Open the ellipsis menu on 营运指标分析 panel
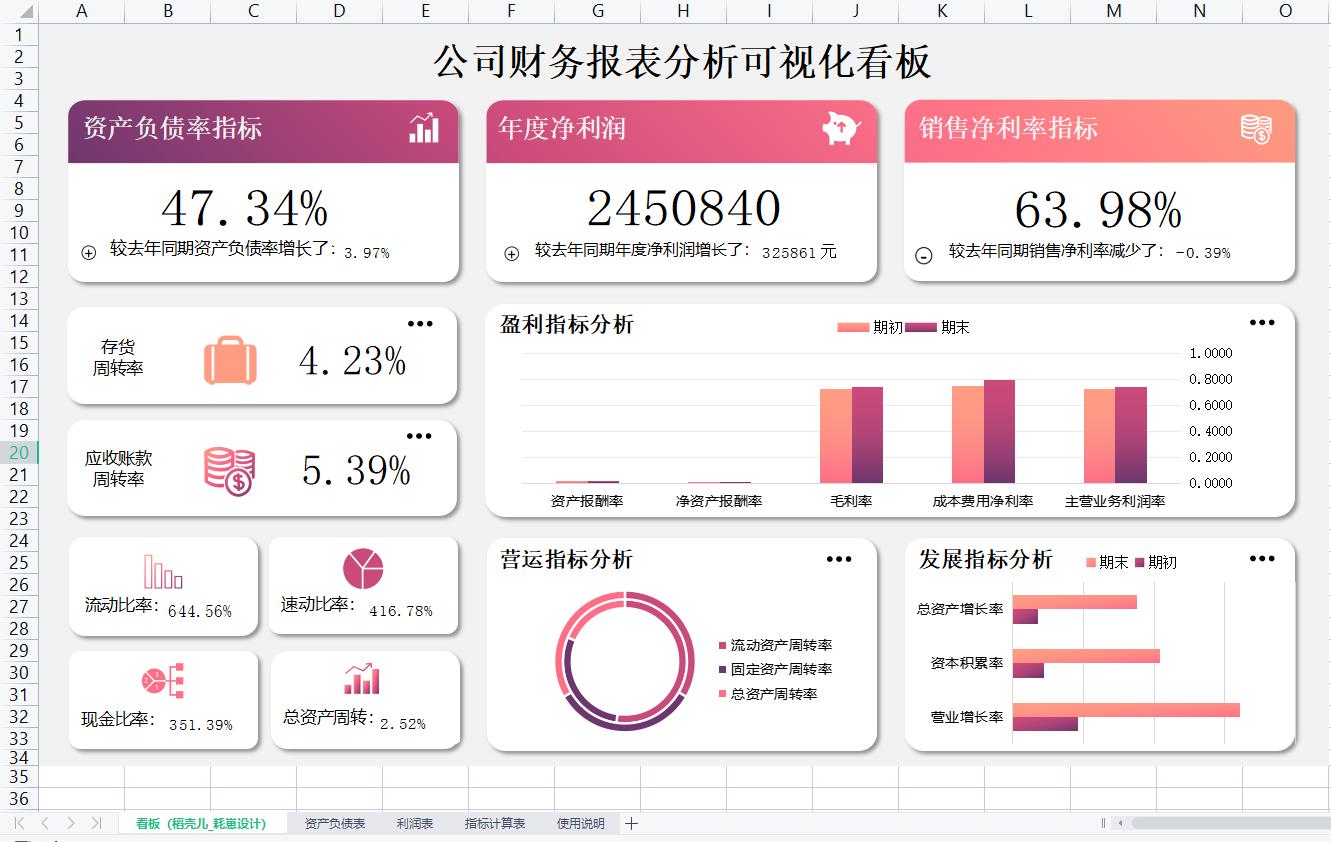1331x842 pixels. (838, 560)
